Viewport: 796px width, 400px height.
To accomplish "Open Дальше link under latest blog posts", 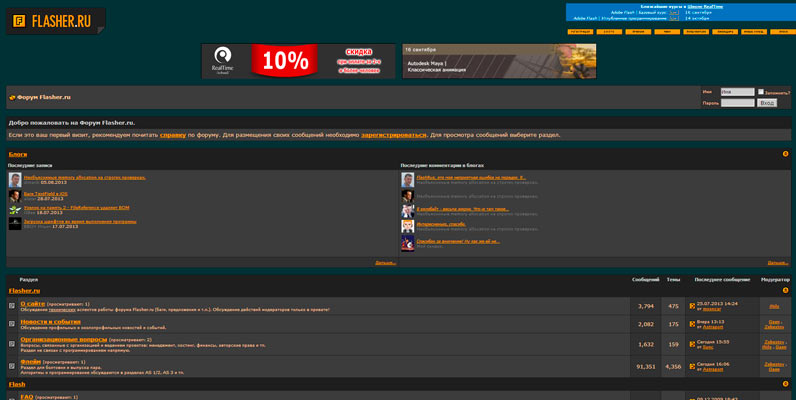I will (385, 262).
